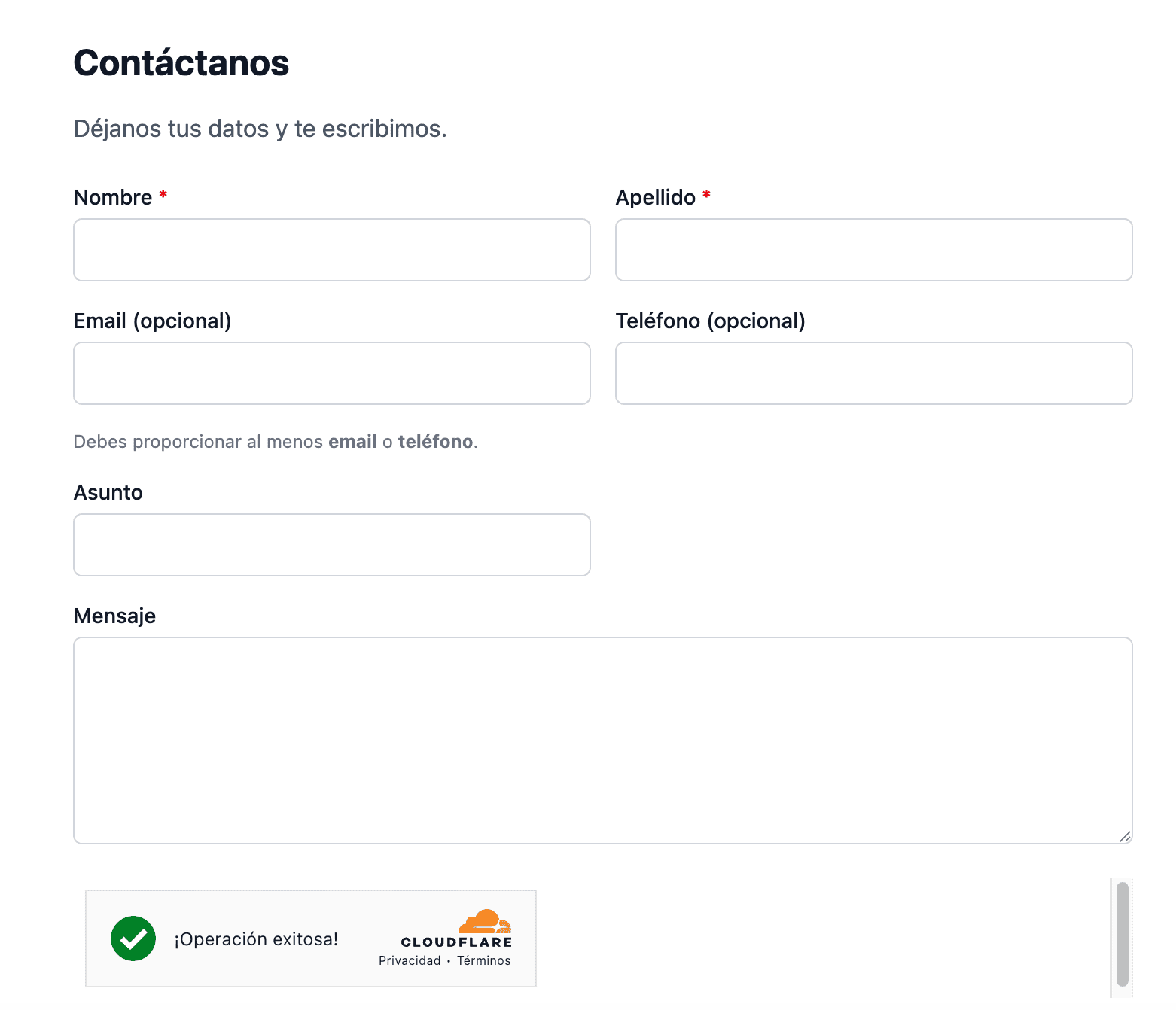Click the resize handle of the Mensaje textarea
Image resolution: width=1176 pixels, height=1010 pixels.
click(x=1125, y=835)
